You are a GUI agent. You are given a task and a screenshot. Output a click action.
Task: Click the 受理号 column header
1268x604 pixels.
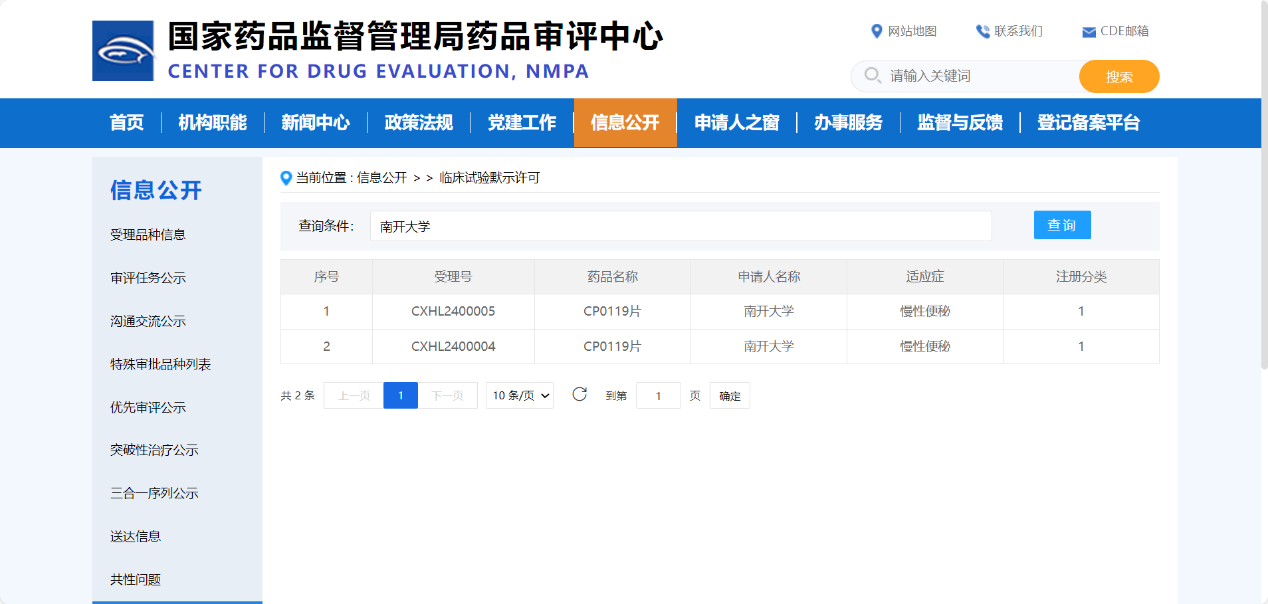[x=453, y=277]
